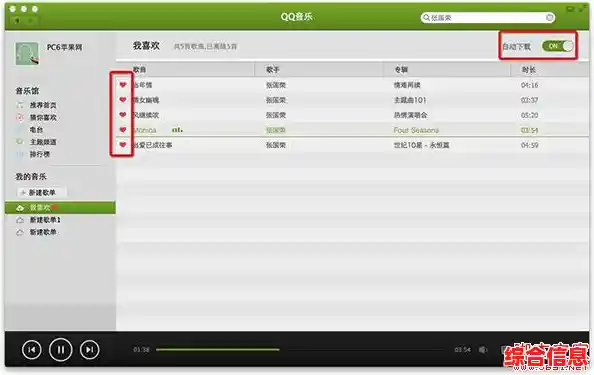Click the song count text beside 我喜欢
594x375 pixels.
205,47
